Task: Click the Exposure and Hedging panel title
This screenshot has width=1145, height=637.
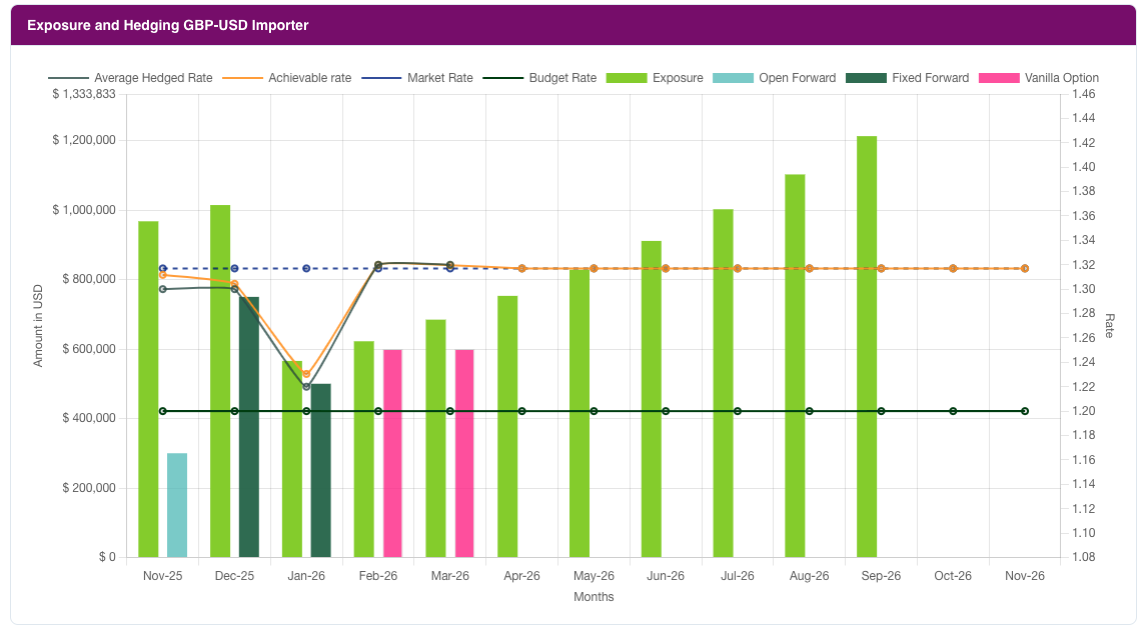Action: [x=168, y=25]
